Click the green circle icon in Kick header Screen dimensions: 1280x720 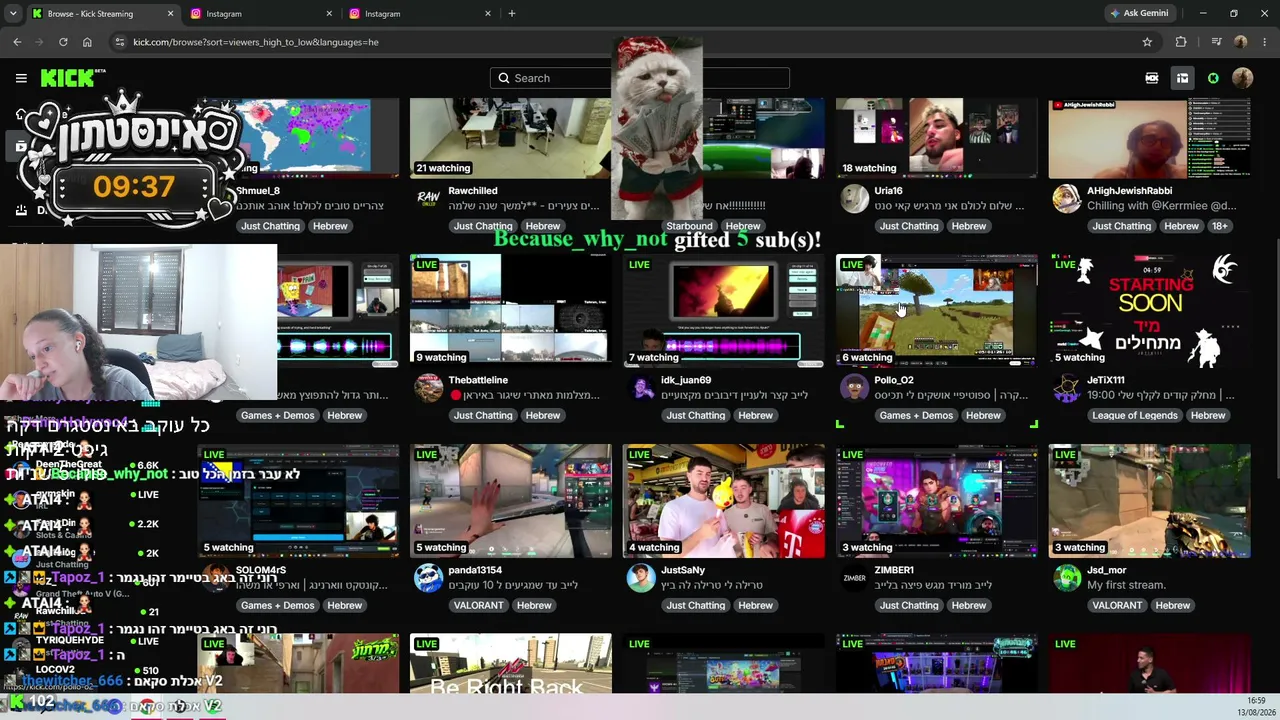[1213, 78]
